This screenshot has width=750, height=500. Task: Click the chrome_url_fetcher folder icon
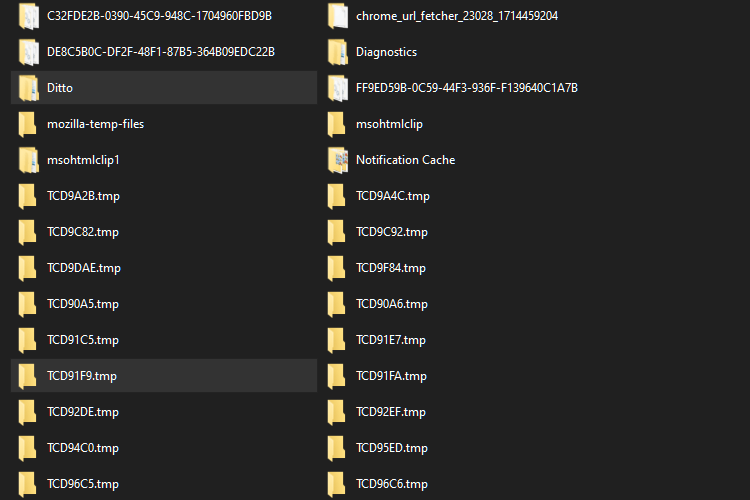pos(338,16)
